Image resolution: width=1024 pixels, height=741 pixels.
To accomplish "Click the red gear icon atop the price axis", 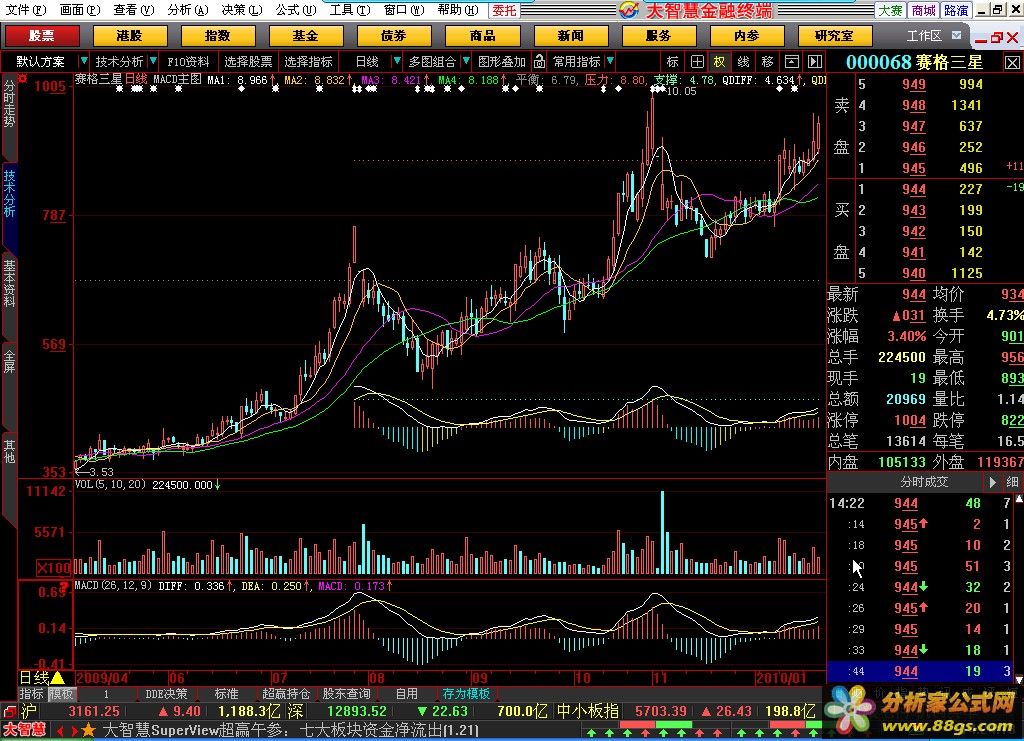I will pos(22,78).
